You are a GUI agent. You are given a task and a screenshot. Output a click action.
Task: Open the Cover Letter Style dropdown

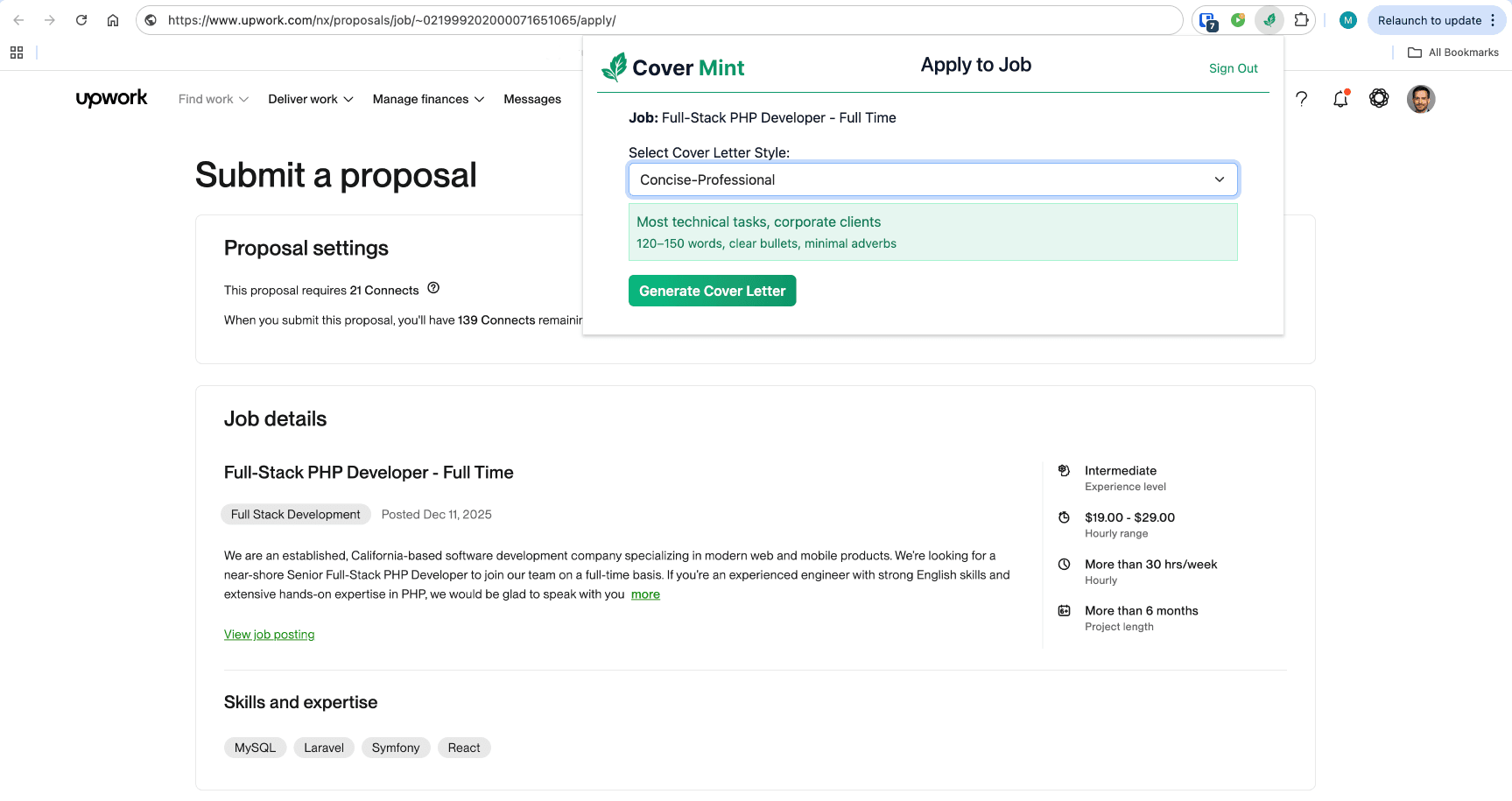coord(932,179)
